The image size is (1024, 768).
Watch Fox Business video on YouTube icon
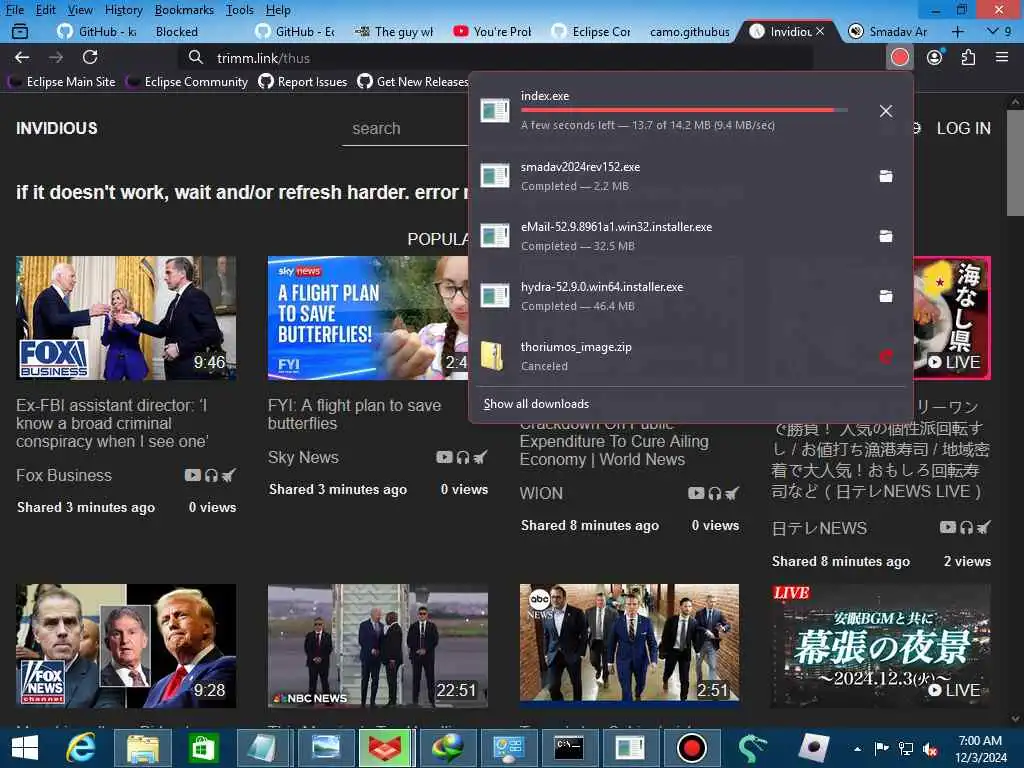[192, 475]
